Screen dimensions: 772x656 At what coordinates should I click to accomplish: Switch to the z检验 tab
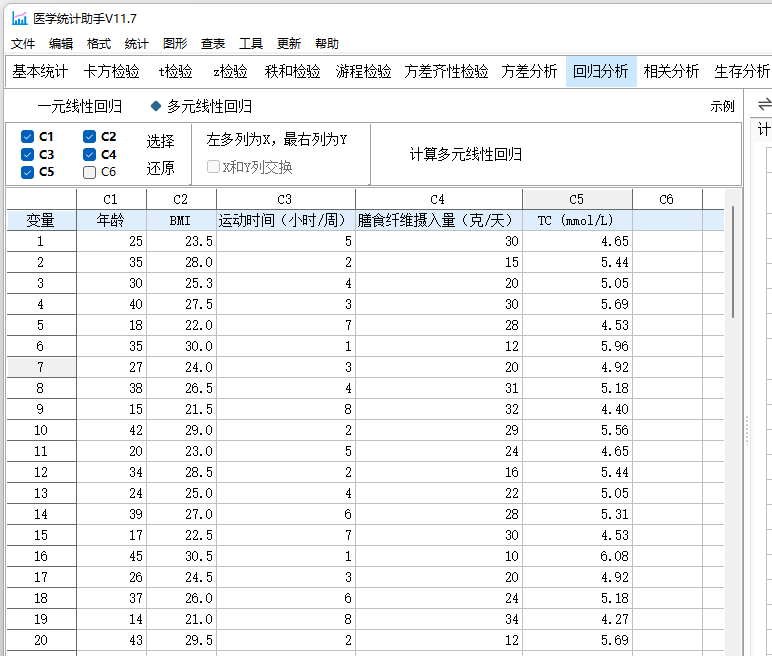click(x=230, y=71)
